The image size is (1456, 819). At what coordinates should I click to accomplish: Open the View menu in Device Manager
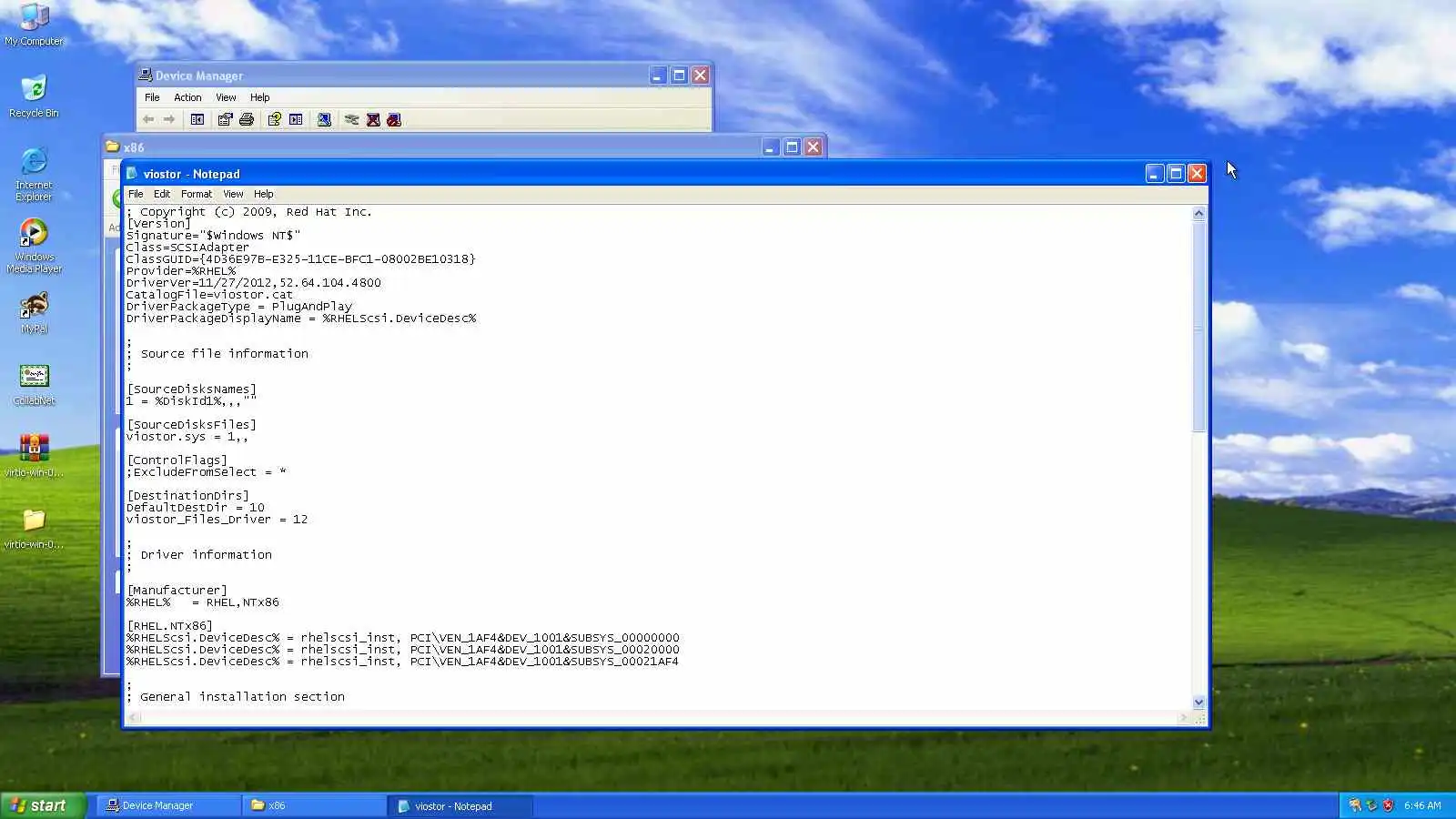(226, 97)
